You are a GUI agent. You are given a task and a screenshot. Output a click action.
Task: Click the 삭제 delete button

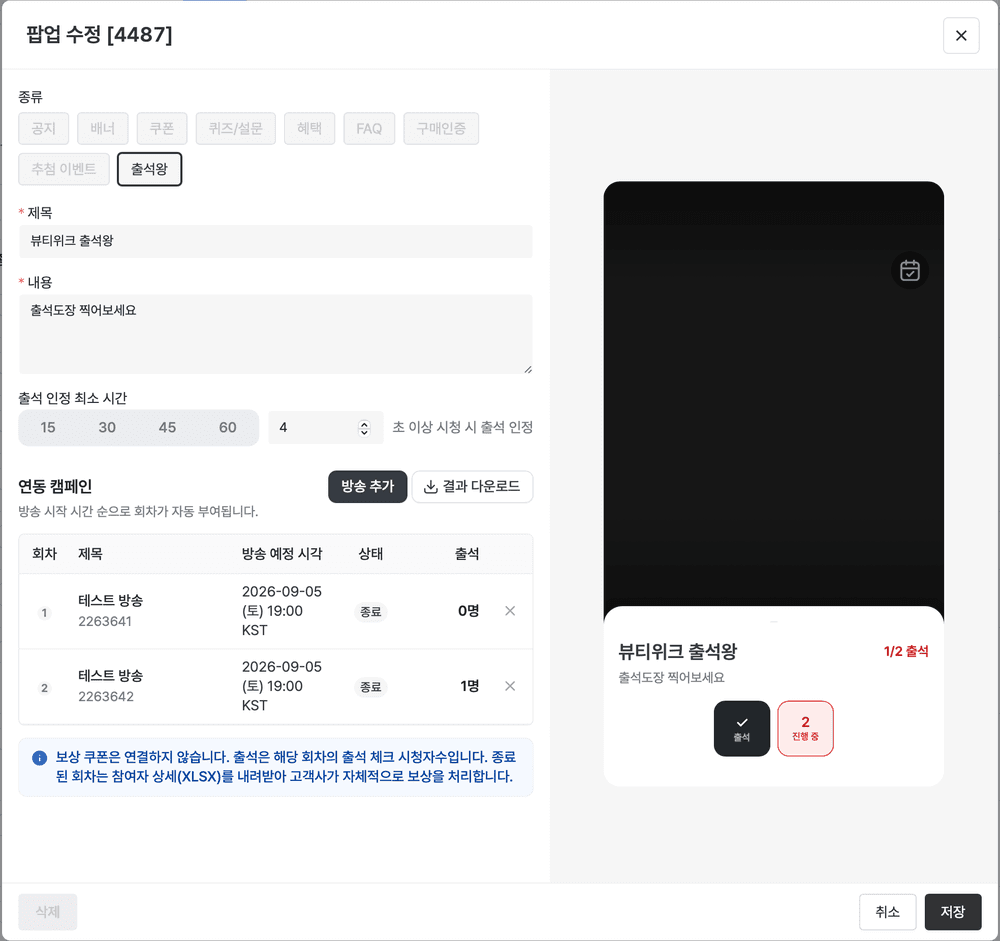(48, 912)
